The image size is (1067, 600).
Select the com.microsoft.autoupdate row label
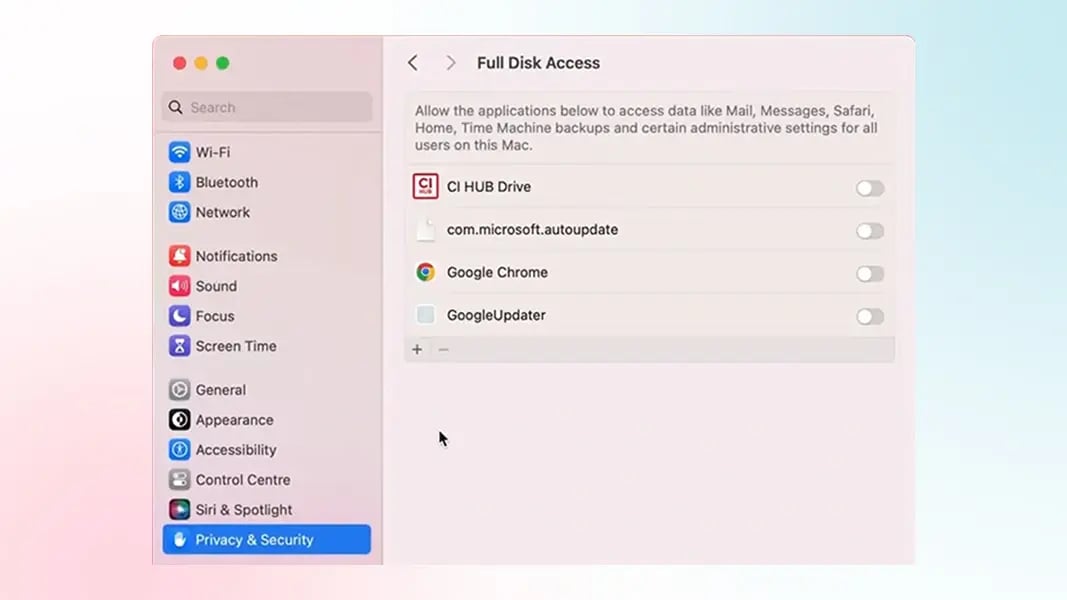tap(532, 229)
